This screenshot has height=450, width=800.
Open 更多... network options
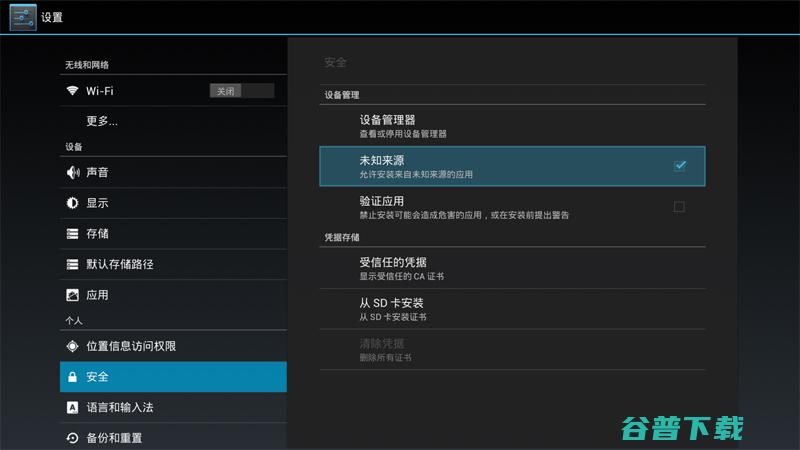point(173,121)
